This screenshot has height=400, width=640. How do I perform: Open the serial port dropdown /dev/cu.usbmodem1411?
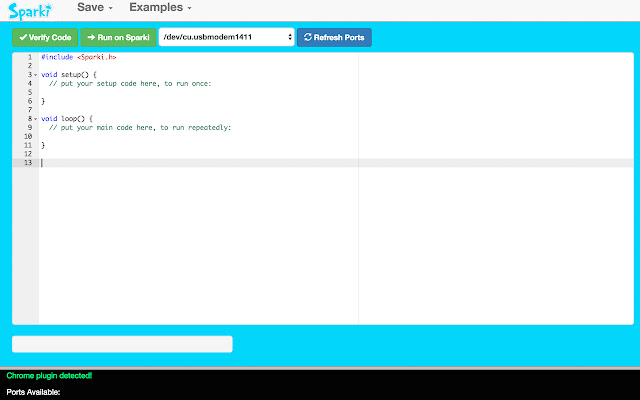click(227, 37)
